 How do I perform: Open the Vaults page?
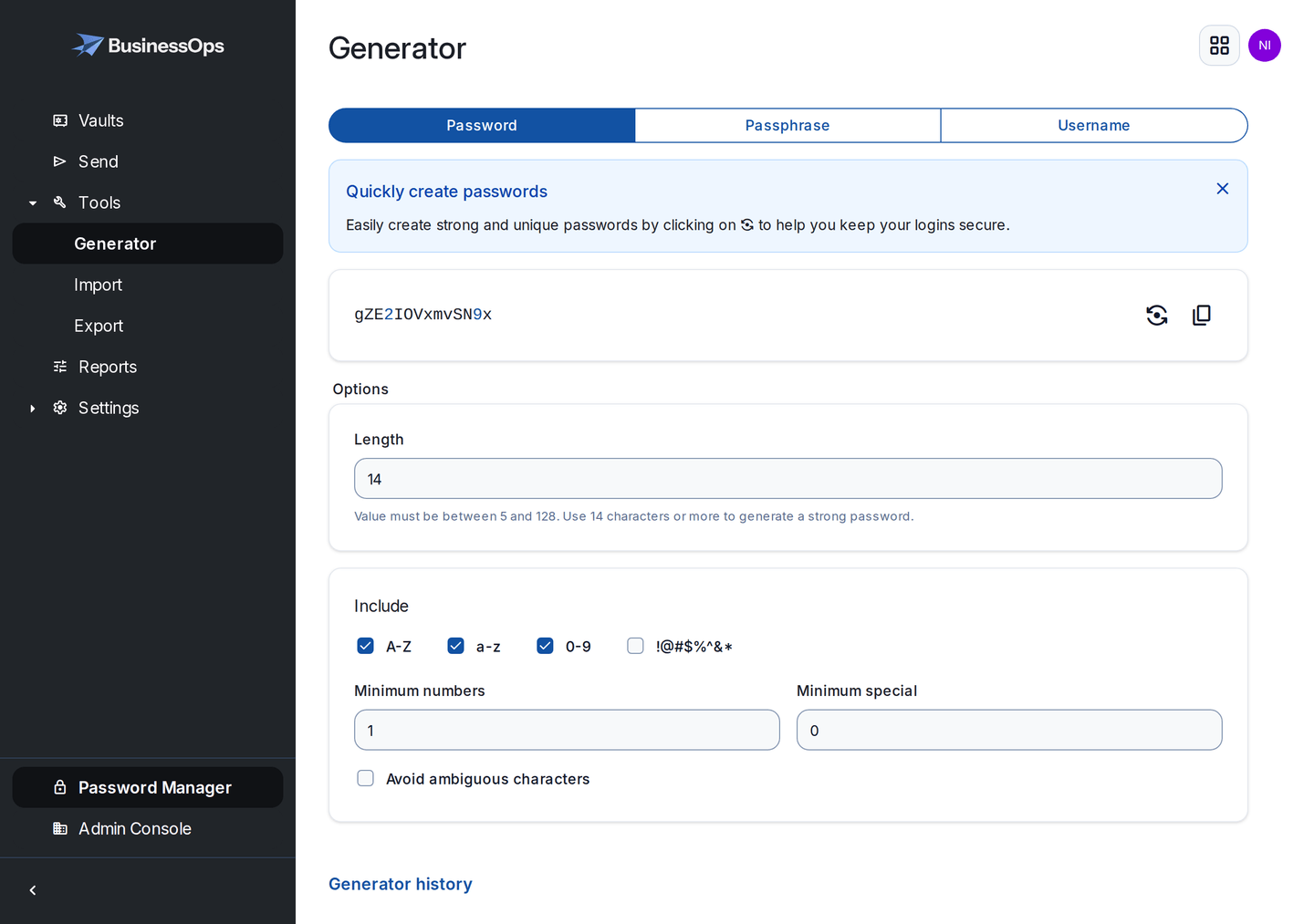click(147, 120)
